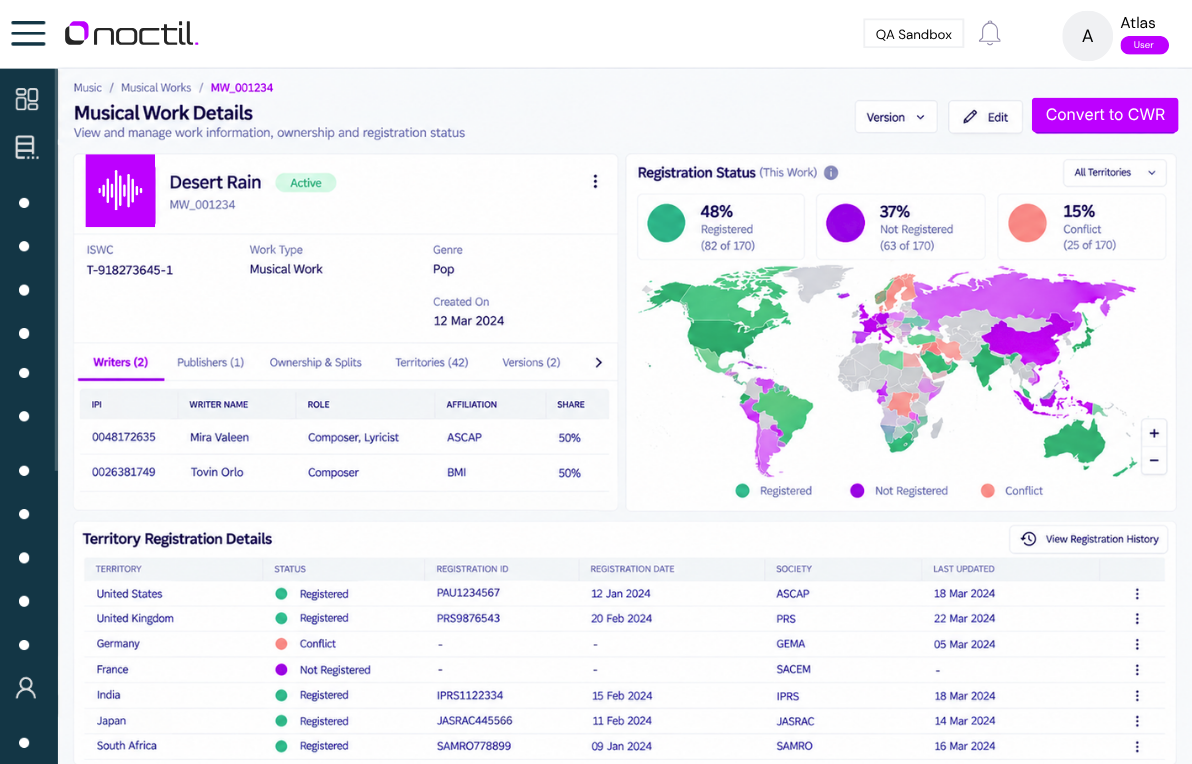Zoom in on the map
This screenshot has height=764, width=1192.
click(1154, 433)
